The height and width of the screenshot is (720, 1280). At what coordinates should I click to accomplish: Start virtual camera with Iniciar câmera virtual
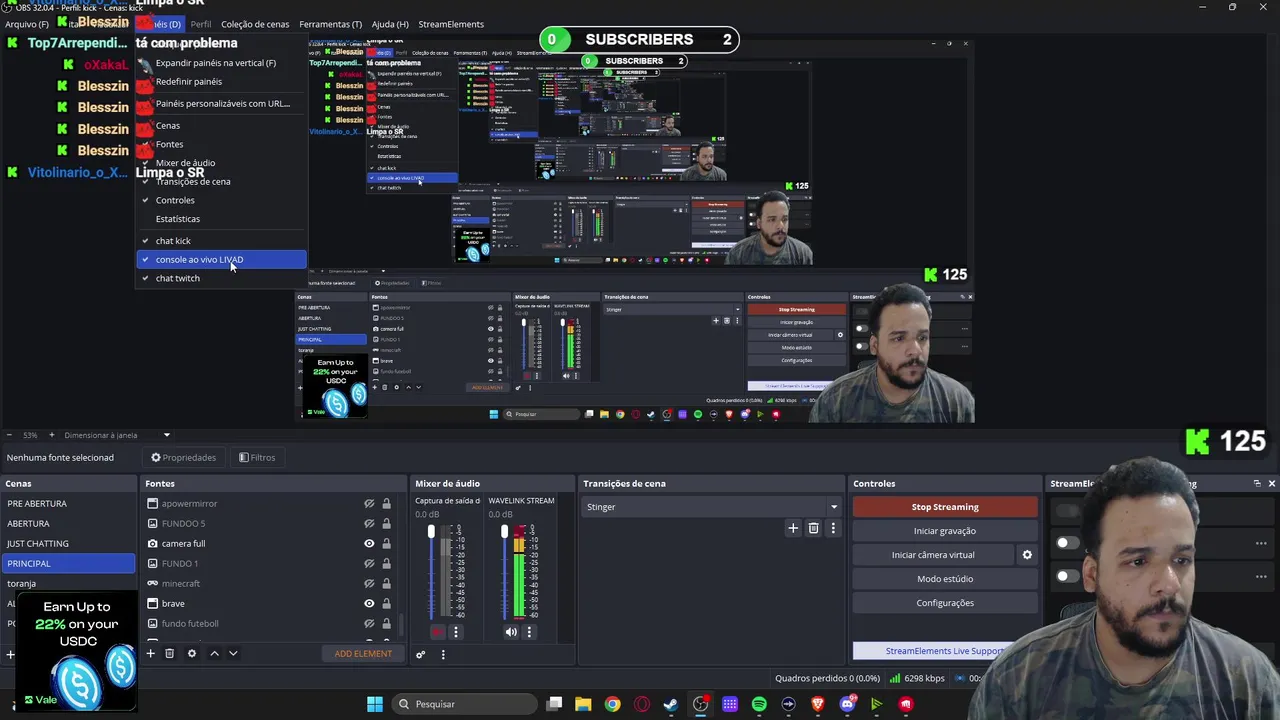(933, 555)
